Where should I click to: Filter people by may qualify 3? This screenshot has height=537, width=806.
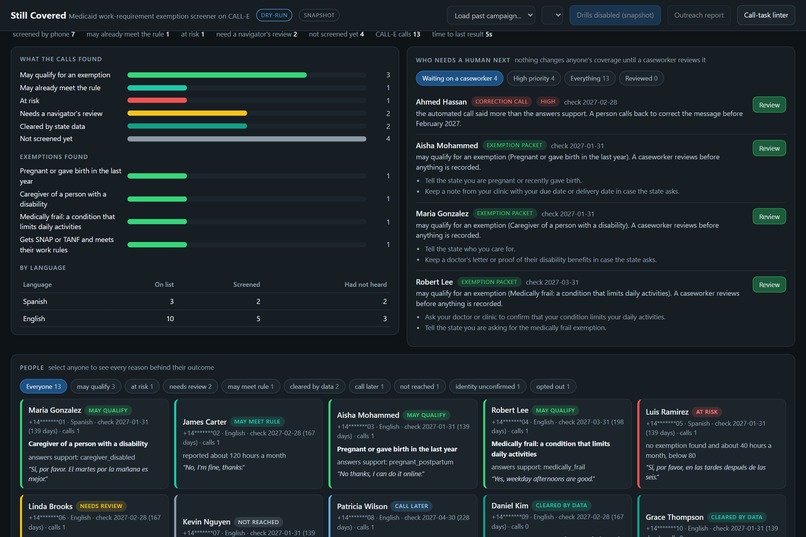coord(96,386)
